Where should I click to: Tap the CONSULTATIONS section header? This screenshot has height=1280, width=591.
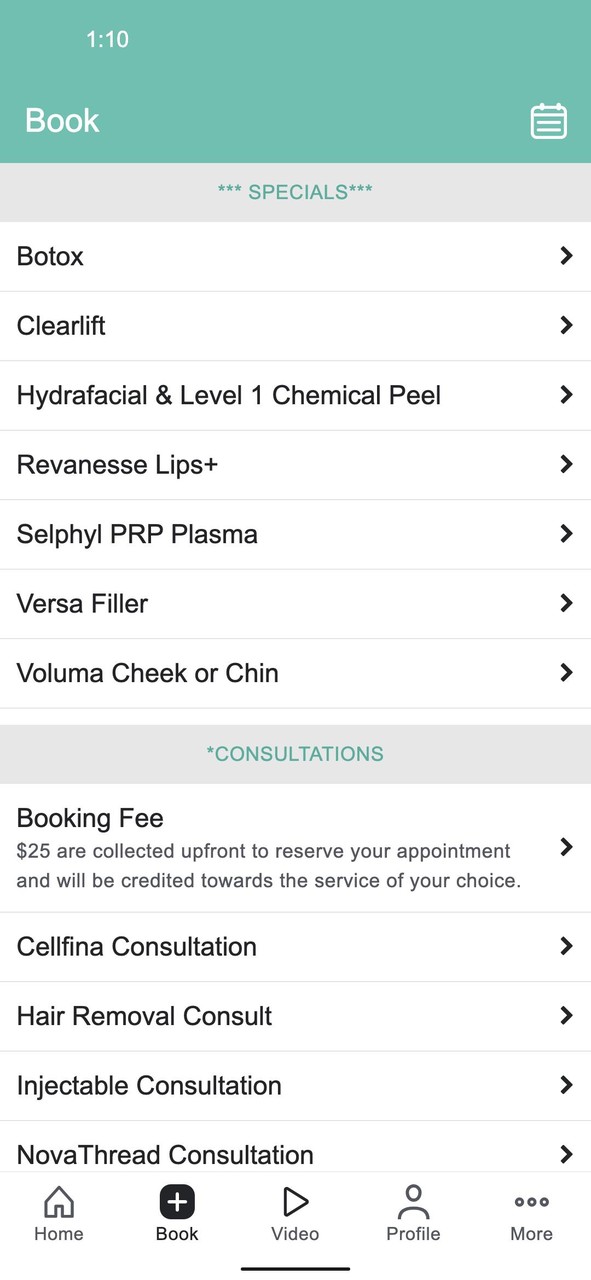point(295,754)
